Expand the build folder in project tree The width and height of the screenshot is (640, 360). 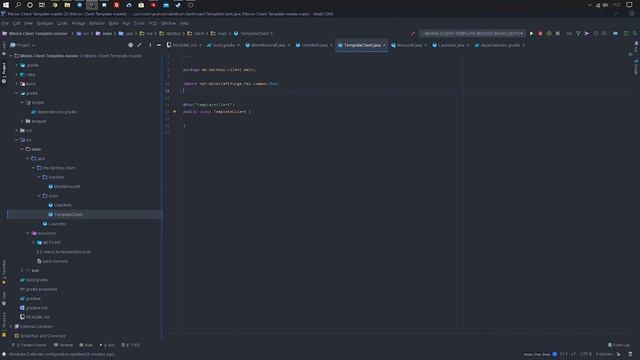tap(17, 84)
